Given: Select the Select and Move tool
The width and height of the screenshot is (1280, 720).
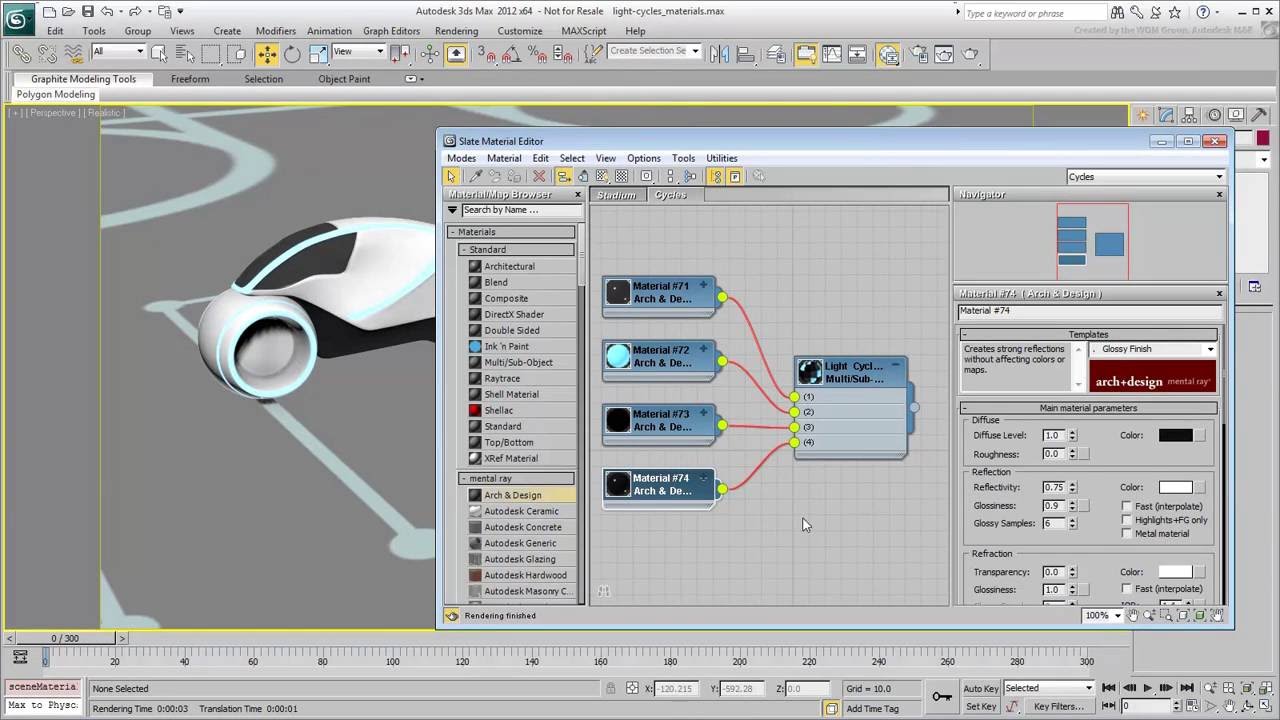Looking at the screenshot, I should pos(267,54).
